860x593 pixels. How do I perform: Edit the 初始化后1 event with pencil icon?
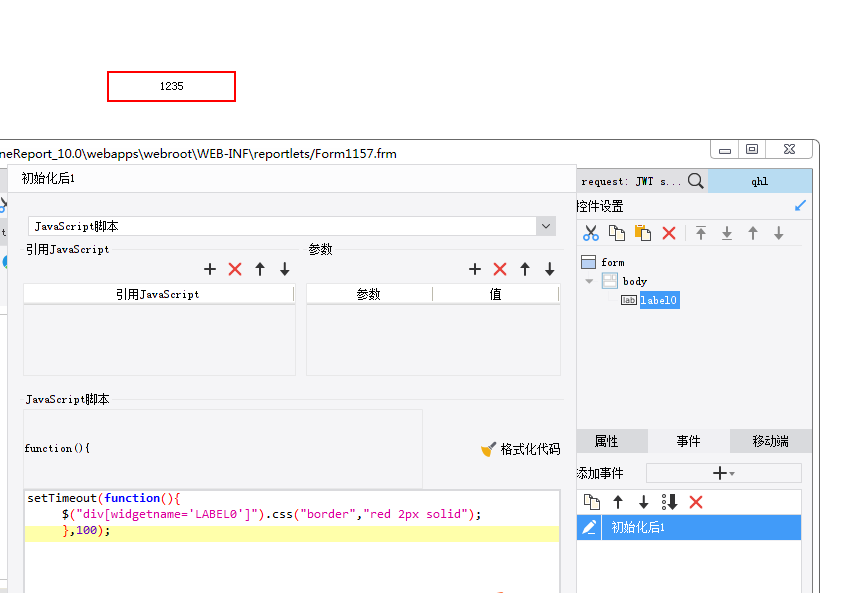click(x=589, y=527)
